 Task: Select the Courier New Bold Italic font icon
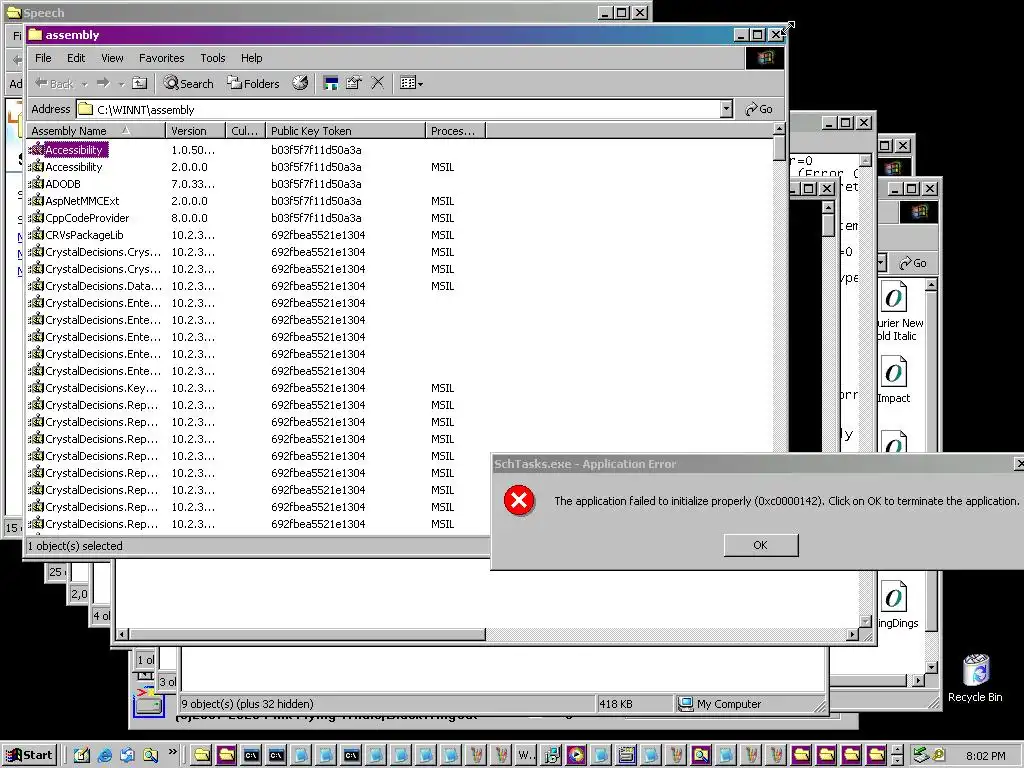point(893,298)
